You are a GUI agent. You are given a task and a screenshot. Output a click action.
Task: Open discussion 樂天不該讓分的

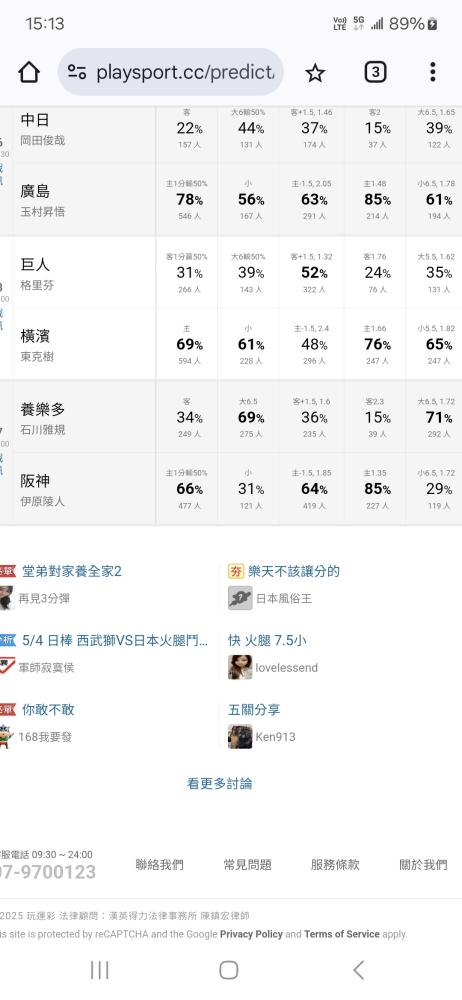click(x=294, y=571)
